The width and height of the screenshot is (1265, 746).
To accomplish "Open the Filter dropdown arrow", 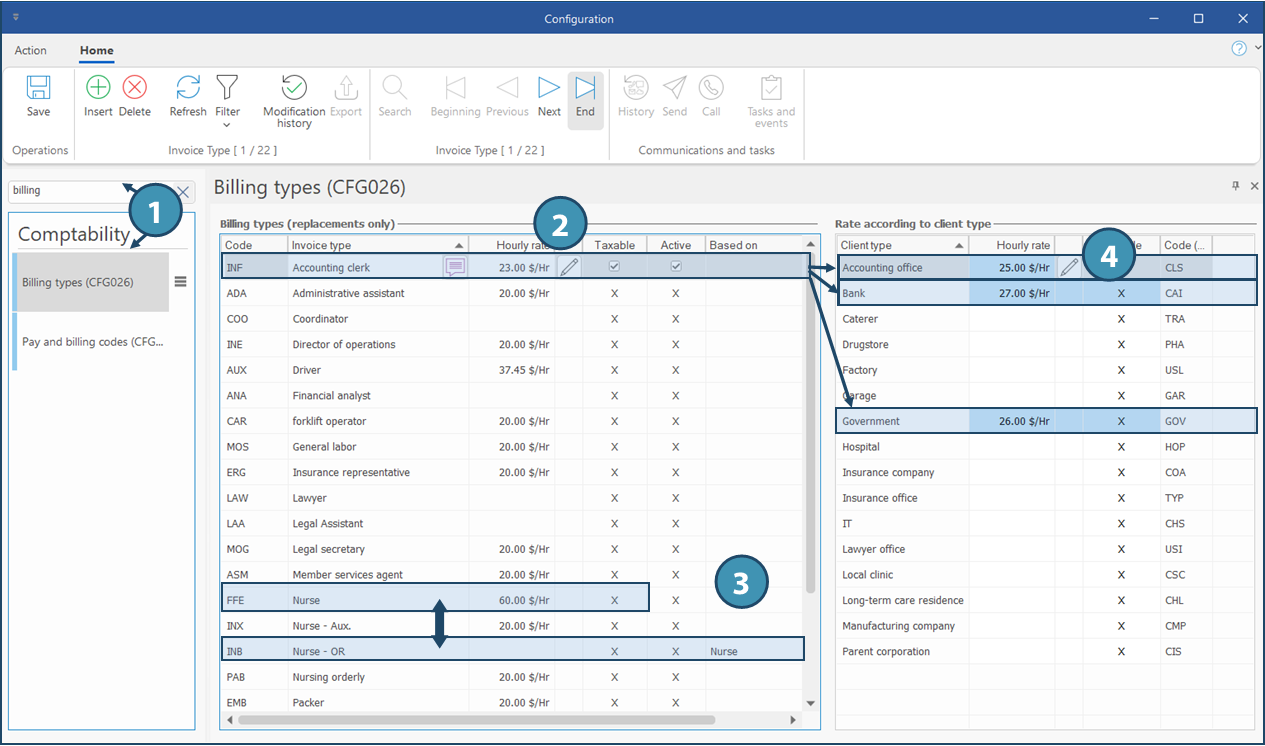I will pyautogui.click(x=227, y=125).
